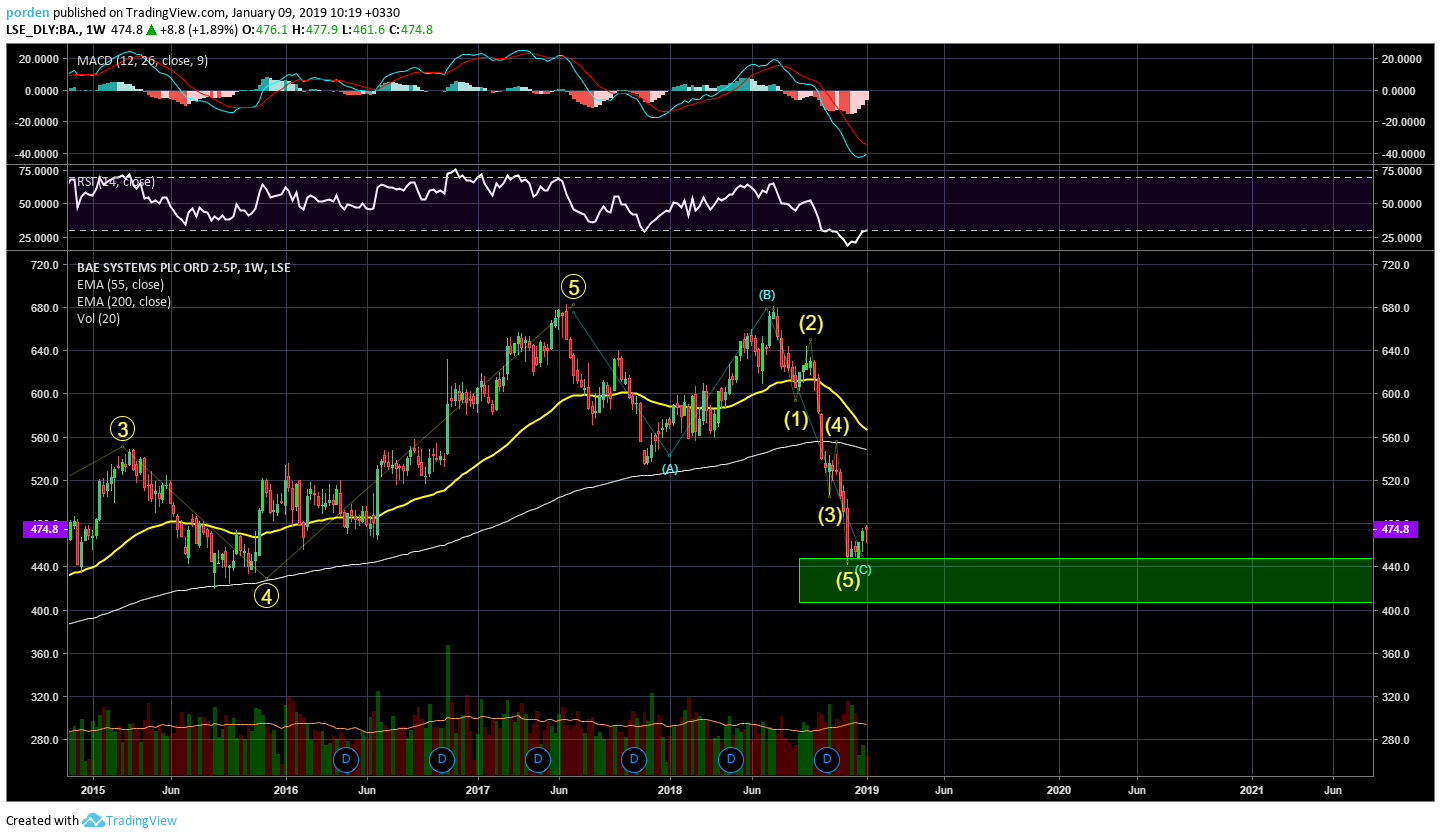Image resolution: width=1441 pixels, height=838 pixels.
Task: Select the dividend D marker nearest April 2017
Action: 538,760
